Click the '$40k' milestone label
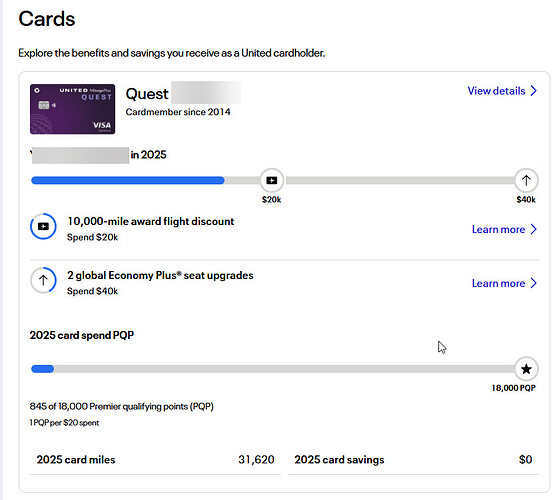Image resolution: width=552 pixels, height=500 pixels. click(526, 200)
